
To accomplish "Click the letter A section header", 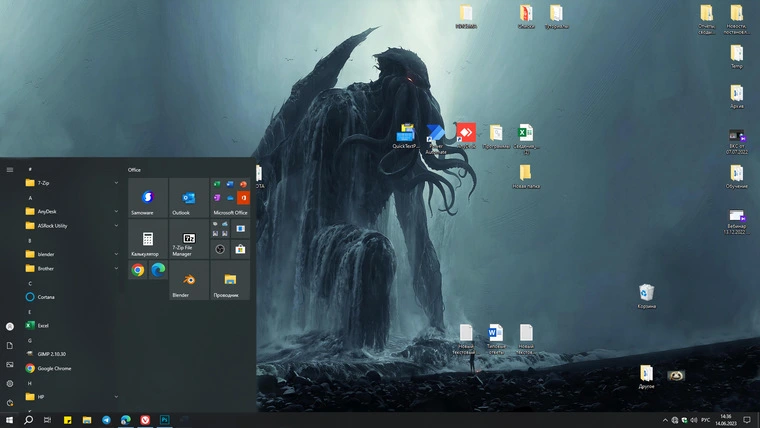I will (x=30, y=198).
